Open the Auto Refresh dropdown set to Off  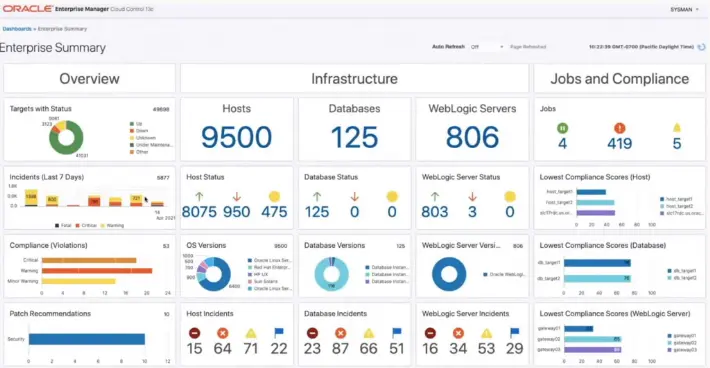(487, 47)
